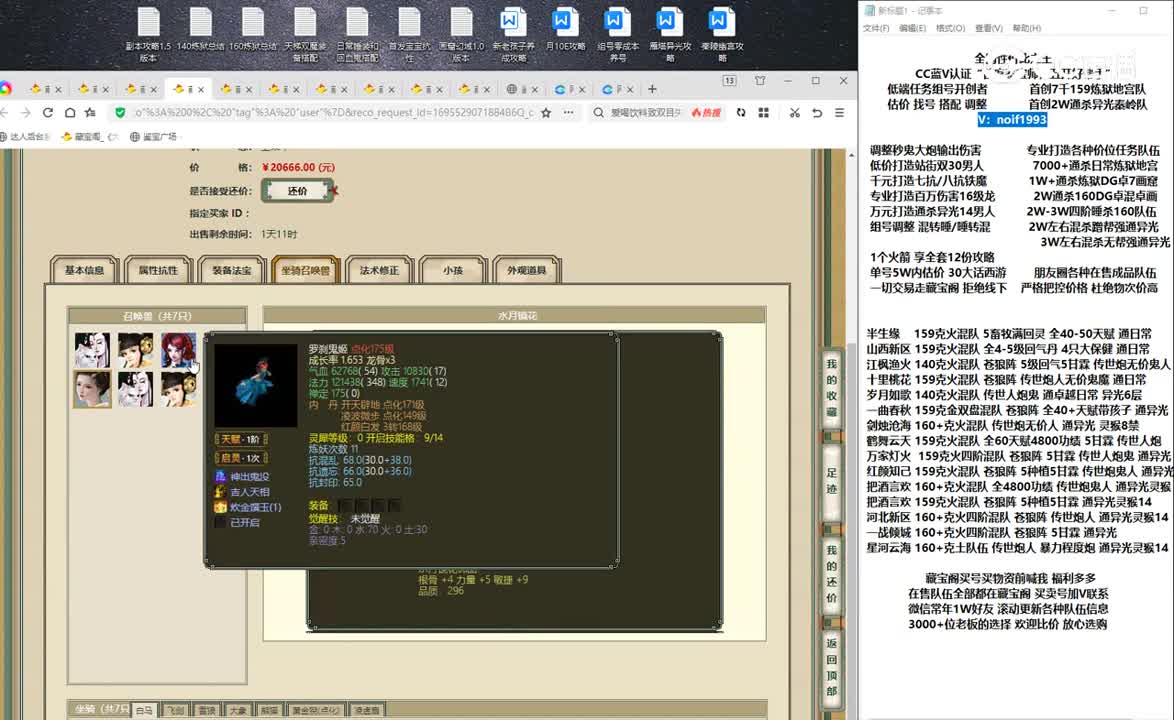Click the 炊金馔玉(1) skill icon
The image size is (1174, 720).
(x=220, y=507)
